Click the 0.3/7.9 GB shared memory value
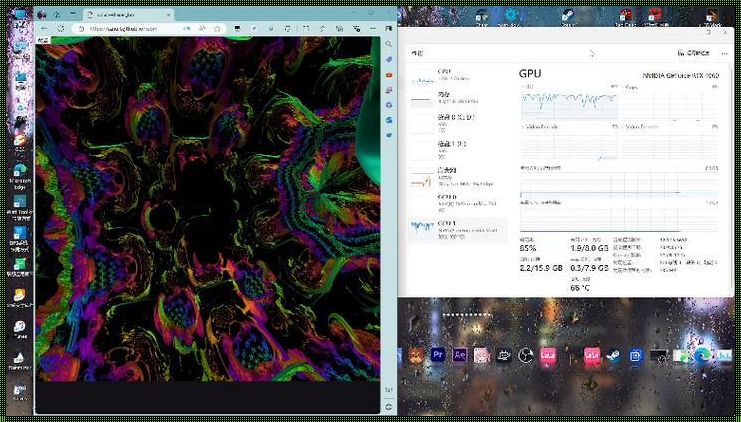This screenshot has width=741, height=422. [x=589, y=268]
